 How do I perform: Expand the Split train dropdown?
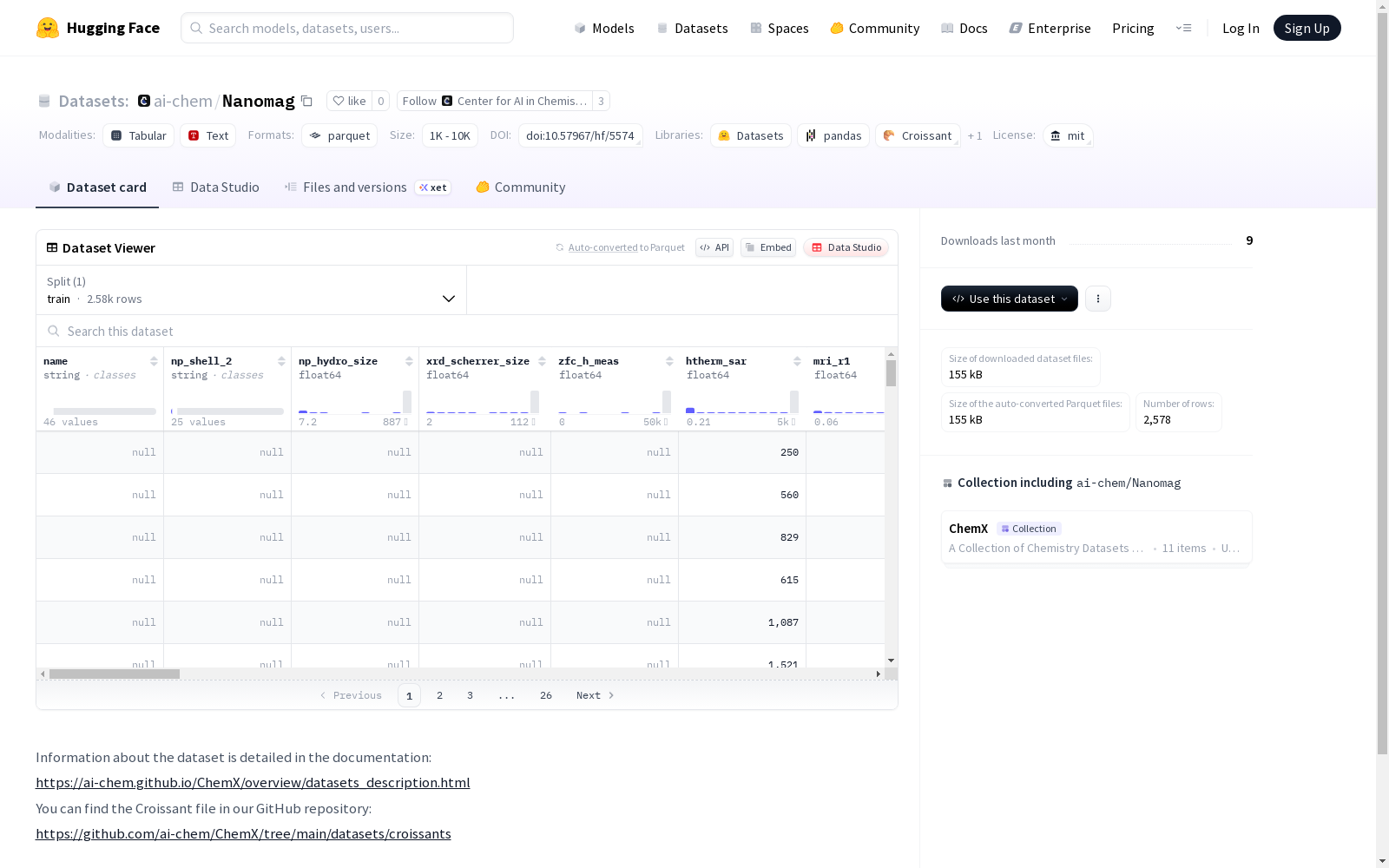tap(252, 290)
